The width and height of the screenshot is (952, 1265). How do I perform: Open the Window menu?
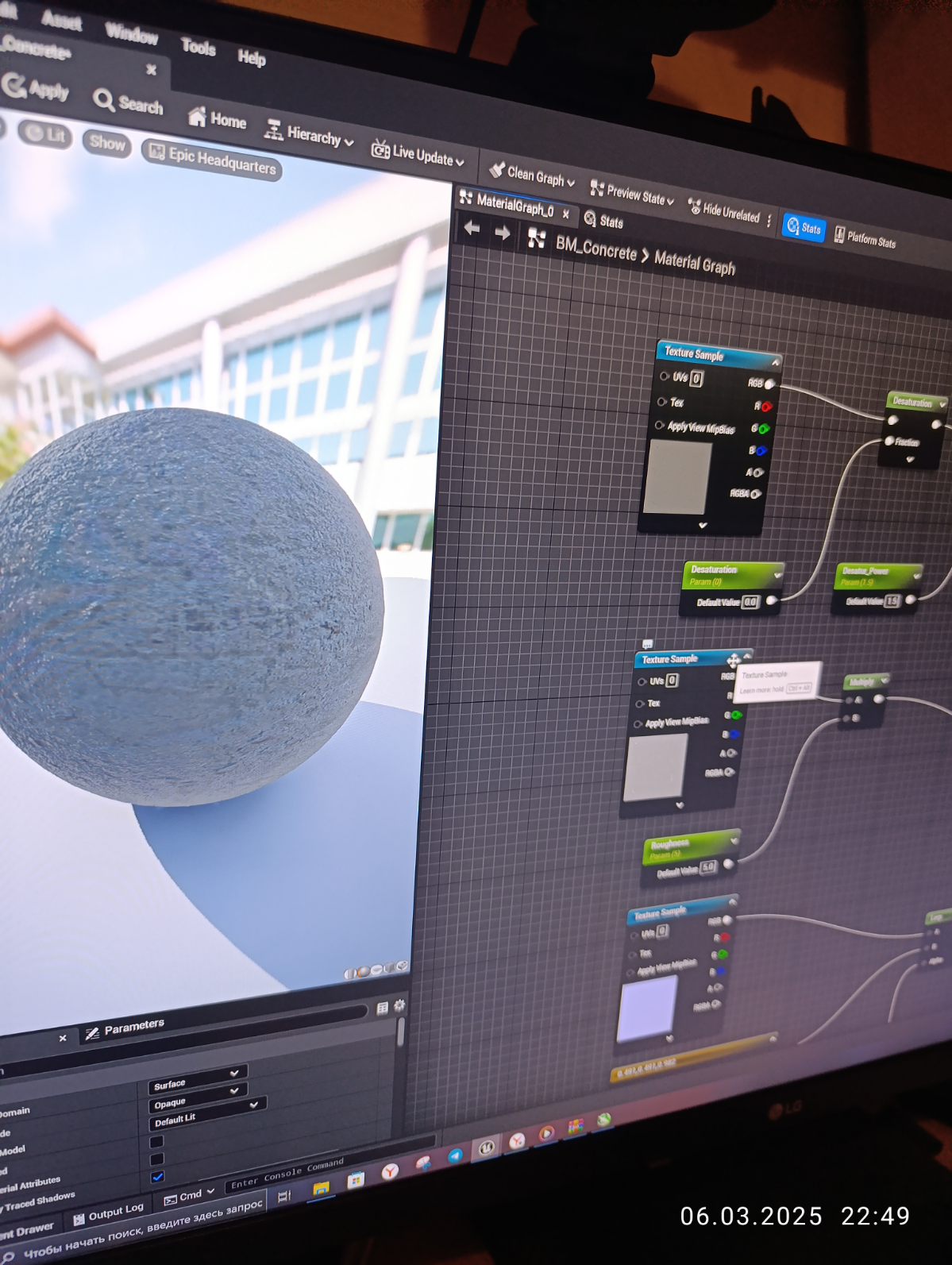tap(131, 33)
